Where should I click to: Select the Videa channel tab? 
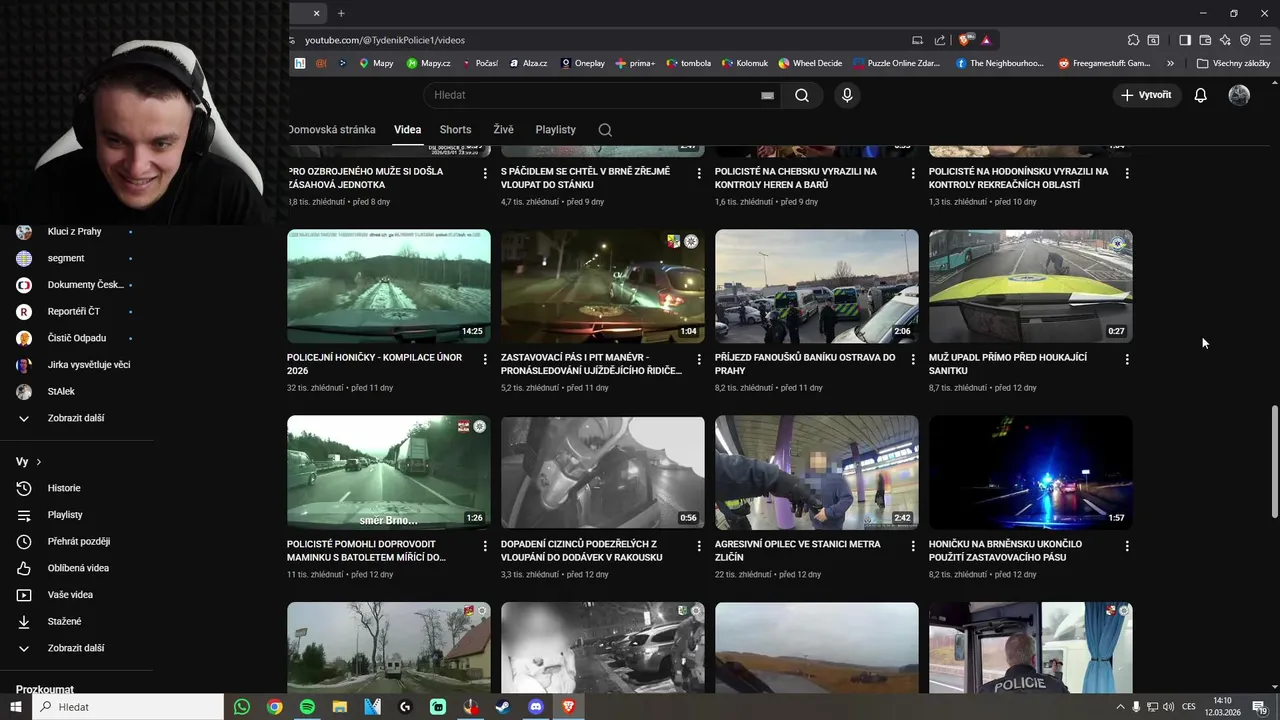407,130
